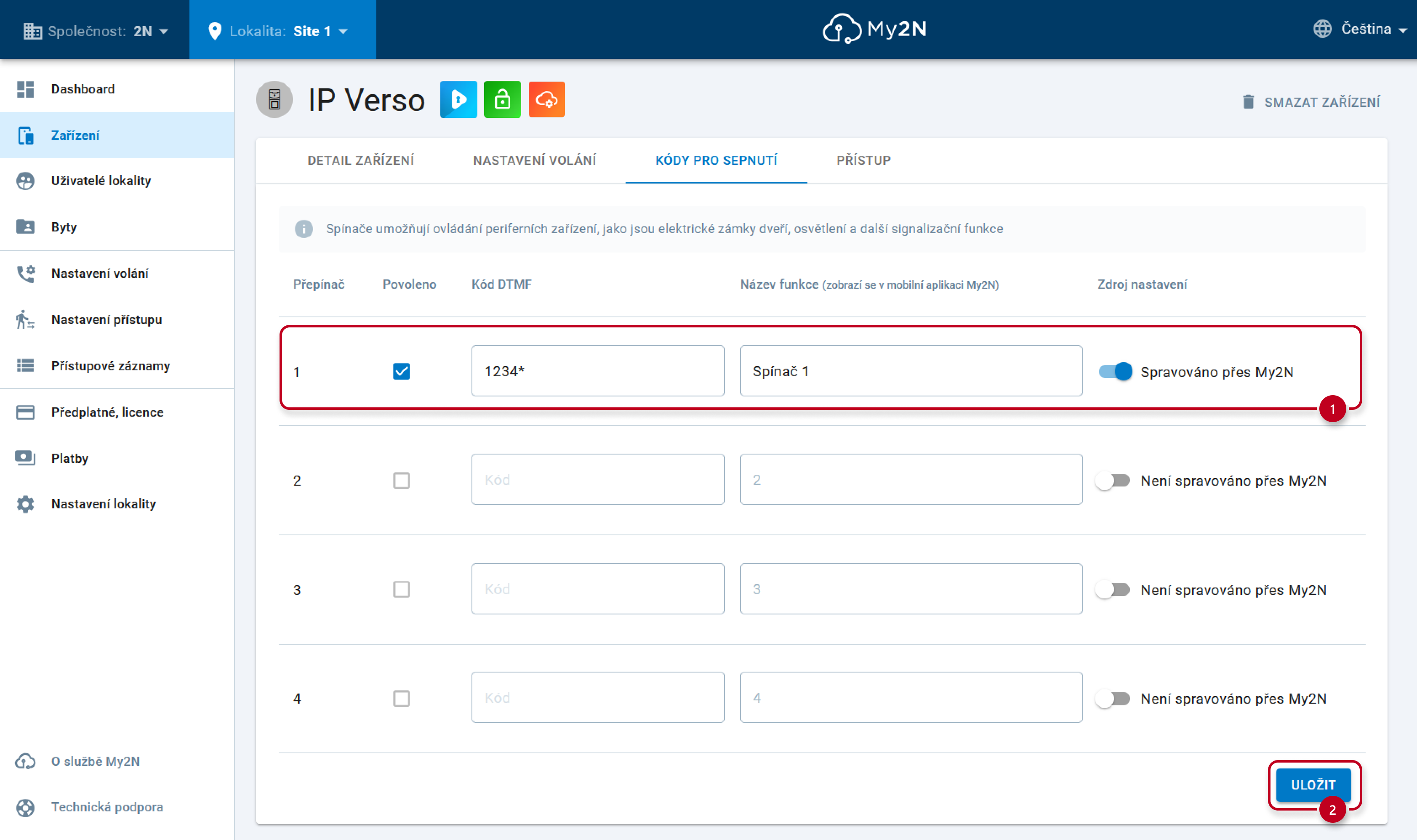
Task: Click the Platby payments icon
Action: [26, 458]
